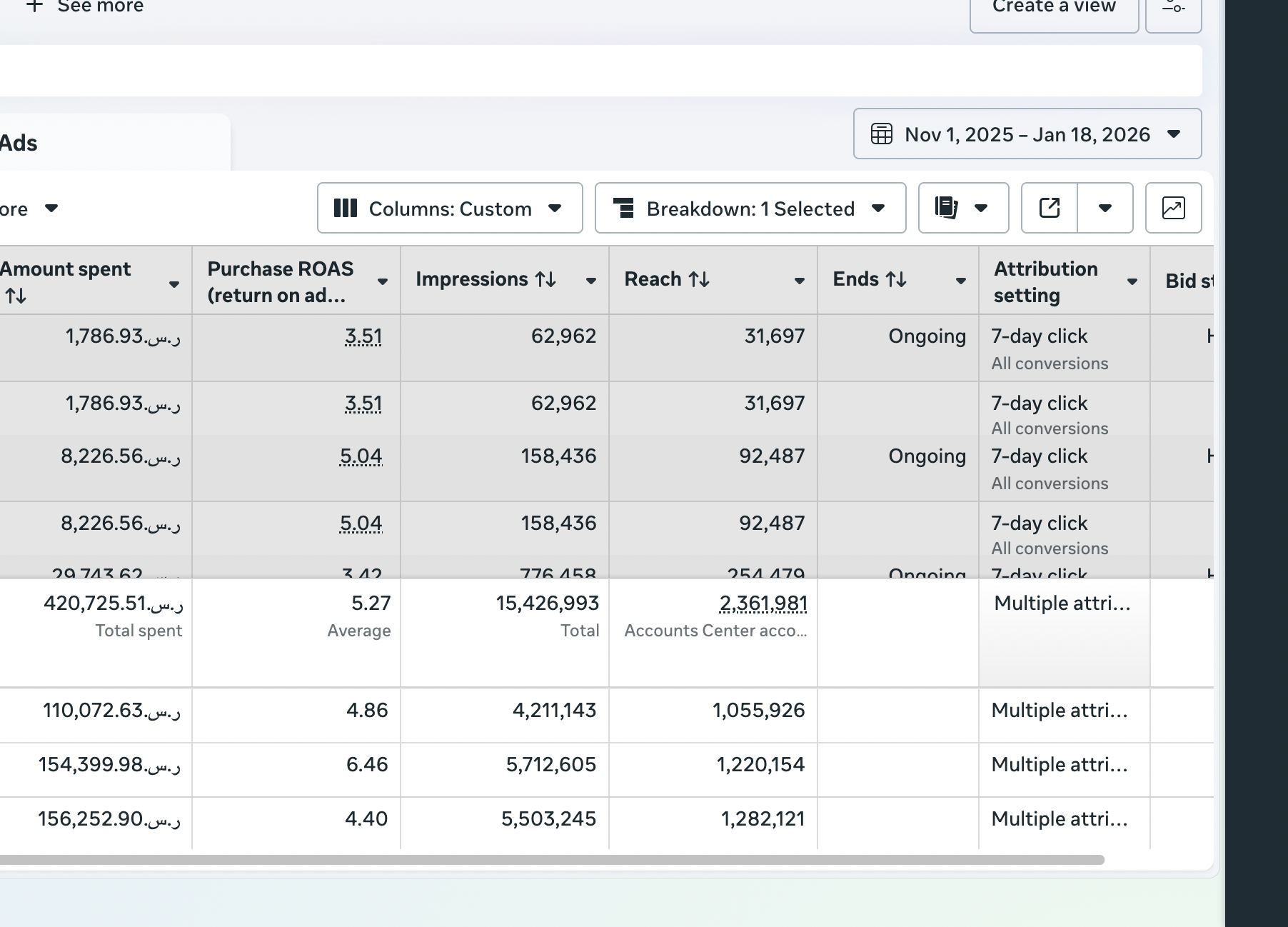Open the charts view icon
The image size is (1288, 927).
coord(1173,208)
